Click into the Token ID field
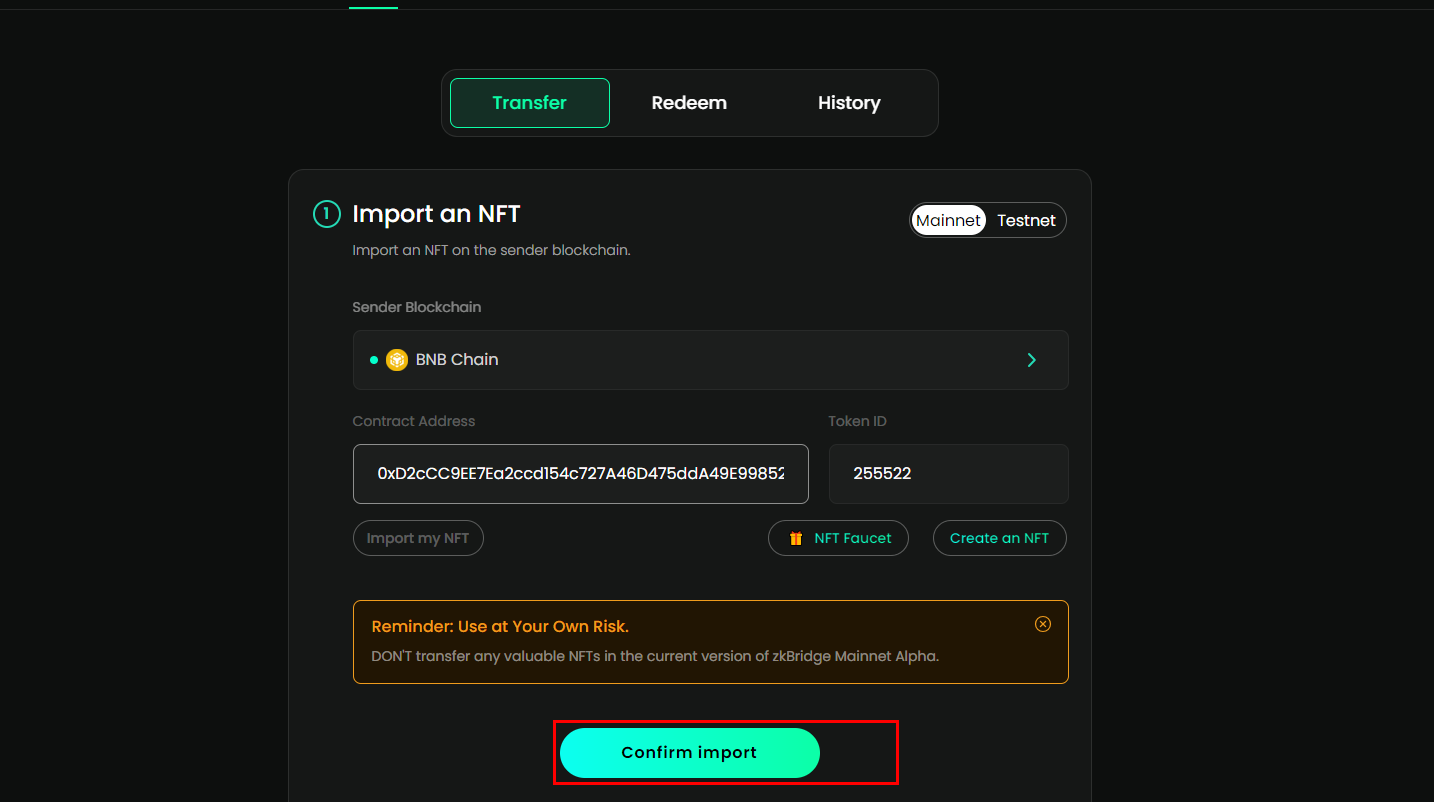1434x802 pixels. pos(948,474)
